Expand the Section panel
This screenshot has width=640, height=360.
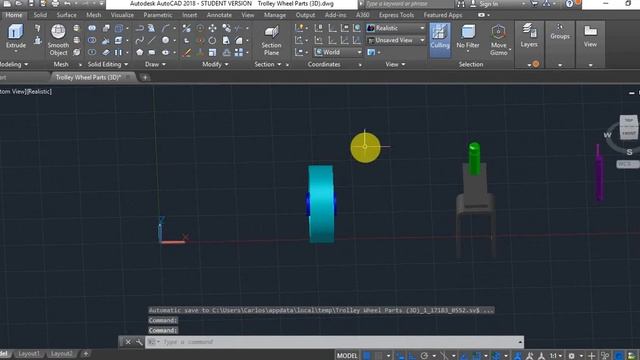coord(268,64)
